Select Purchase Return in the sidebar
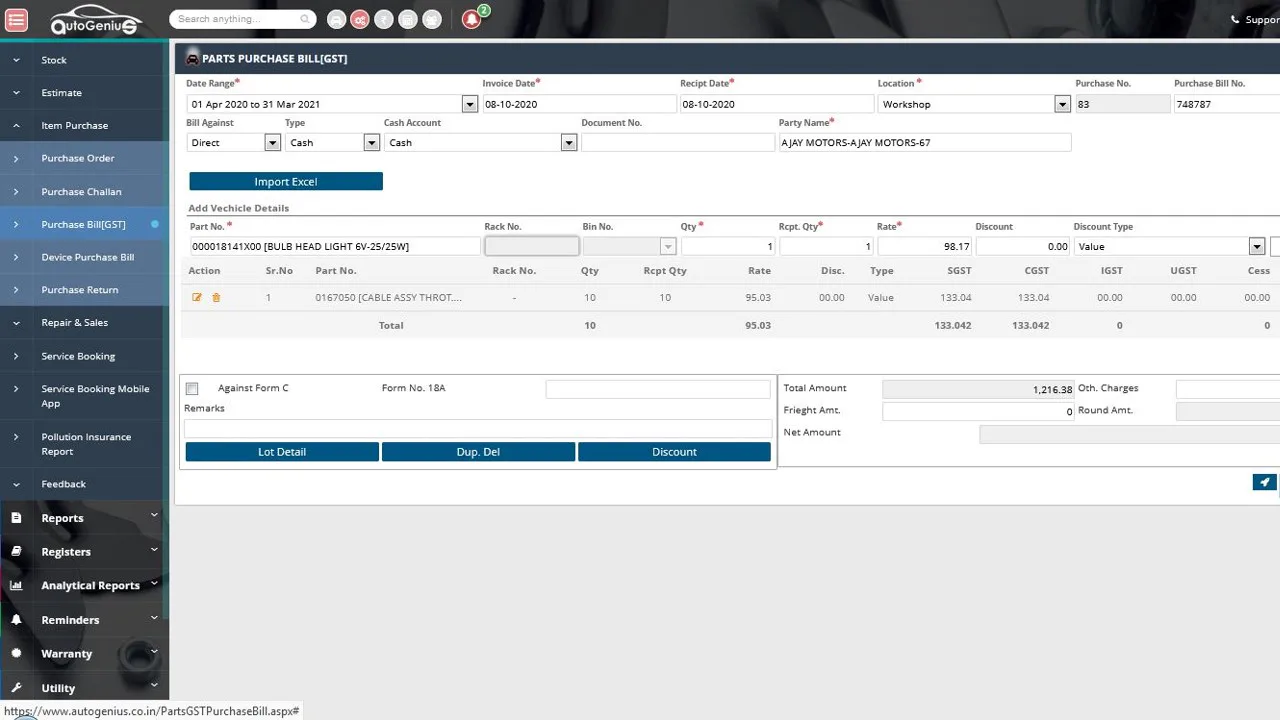 [81, 290]
